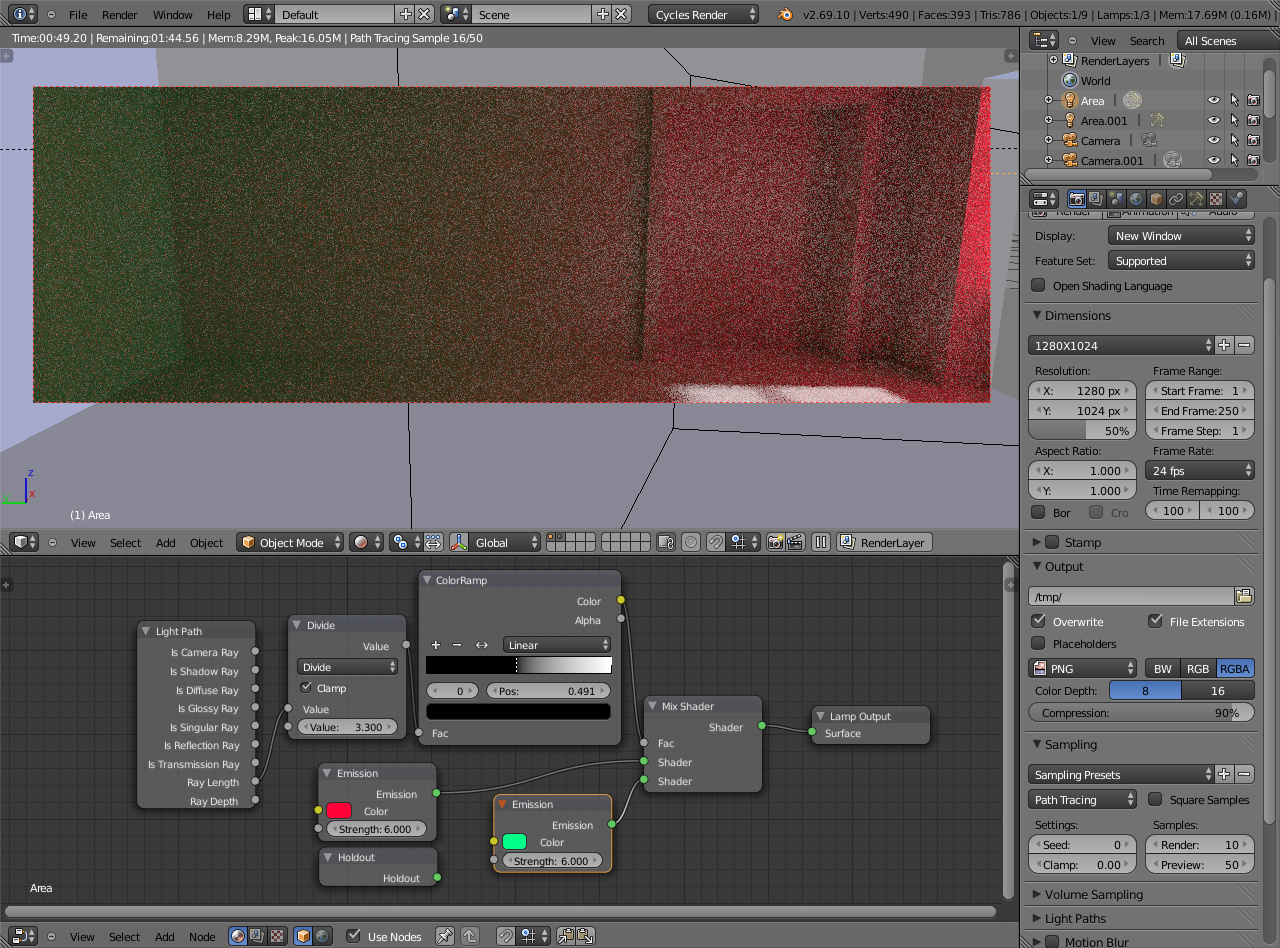Open the Render Layers properties tab
Screen dimensions: 1280x948
1096,199
